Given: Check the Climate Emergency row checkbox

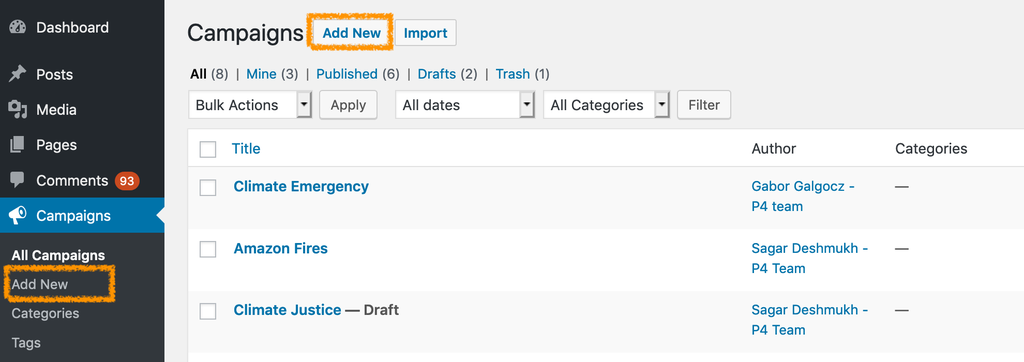Looking at the screenshot, I should [208, 188].
